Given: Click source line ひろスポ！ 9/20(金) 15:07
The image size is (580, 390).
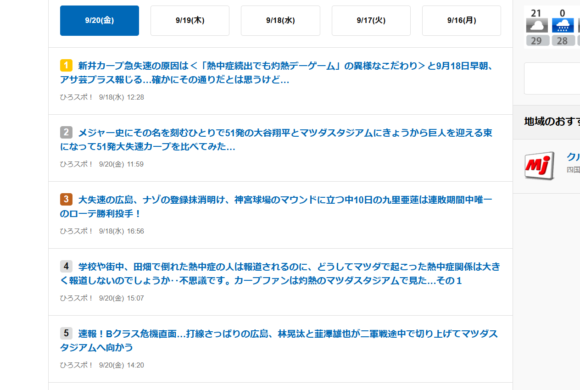Looking at the screenshot, I should tap(102, 298).
